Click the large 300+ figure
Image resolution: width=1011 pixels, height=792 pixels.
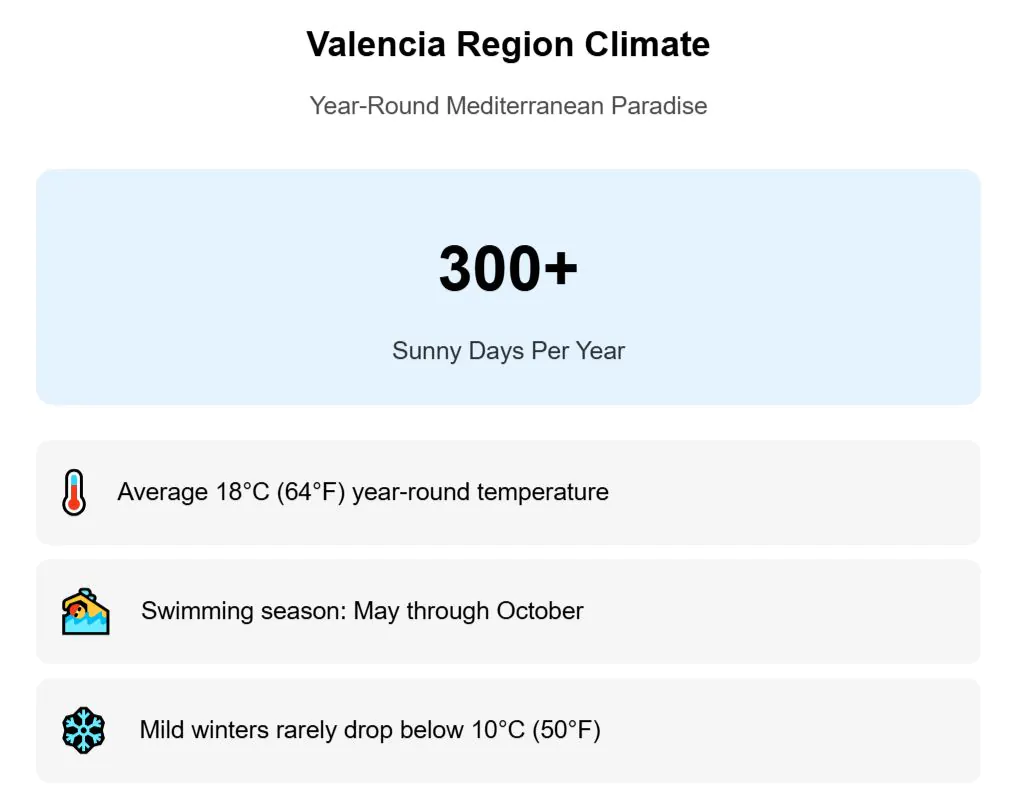click(508, 269)
